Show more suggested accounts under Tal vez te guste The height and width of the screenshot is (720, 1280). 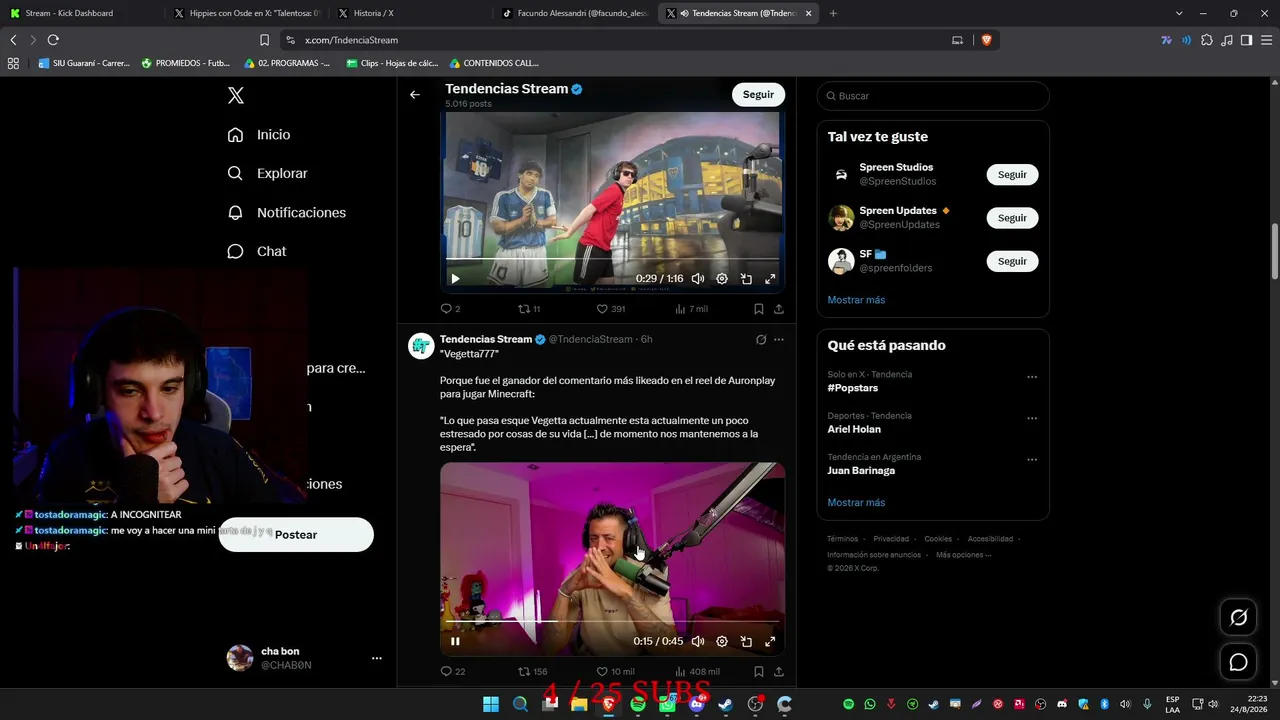click(x=856, y=300)
